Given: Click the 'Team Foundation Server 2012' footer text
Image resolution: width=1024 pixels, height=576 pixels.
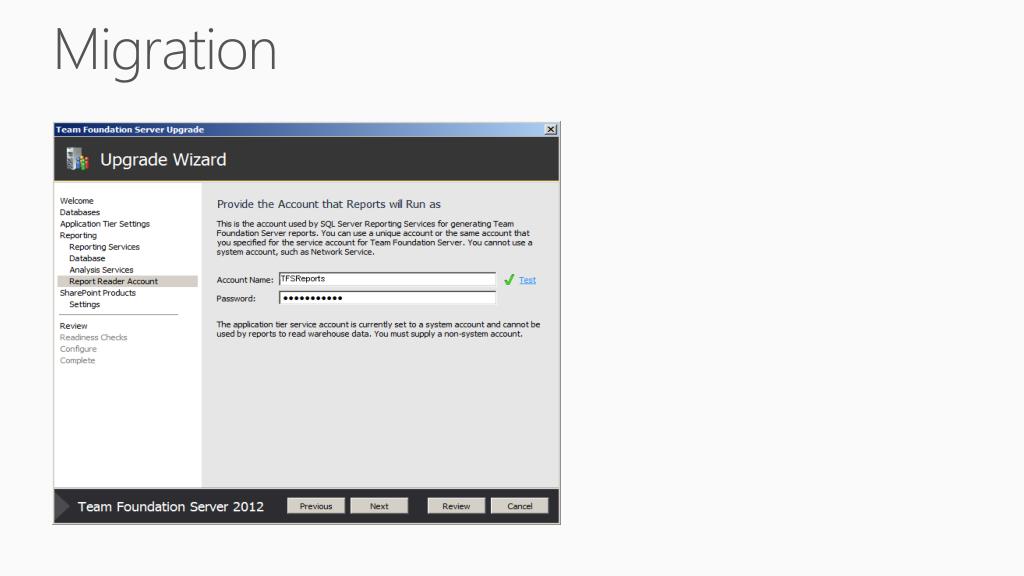Looking at the screenshot, I should (x=170, y=506).
